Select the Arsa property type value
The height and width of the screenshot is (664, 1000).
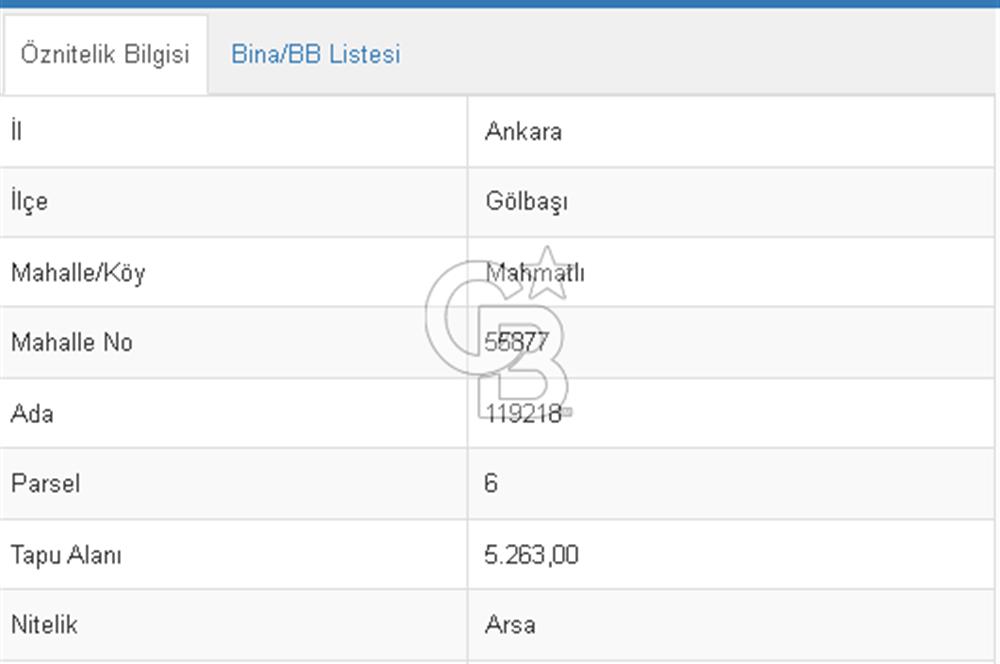click(x=510, y=625)
